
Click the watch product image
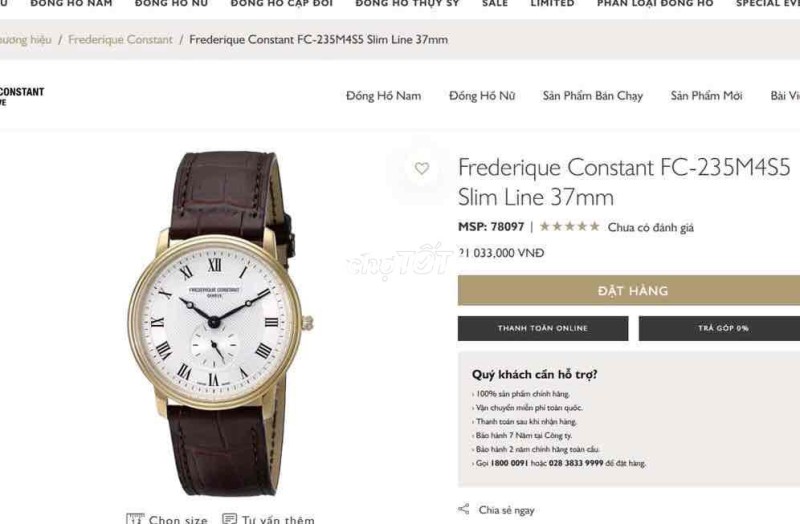coord(219,324)
